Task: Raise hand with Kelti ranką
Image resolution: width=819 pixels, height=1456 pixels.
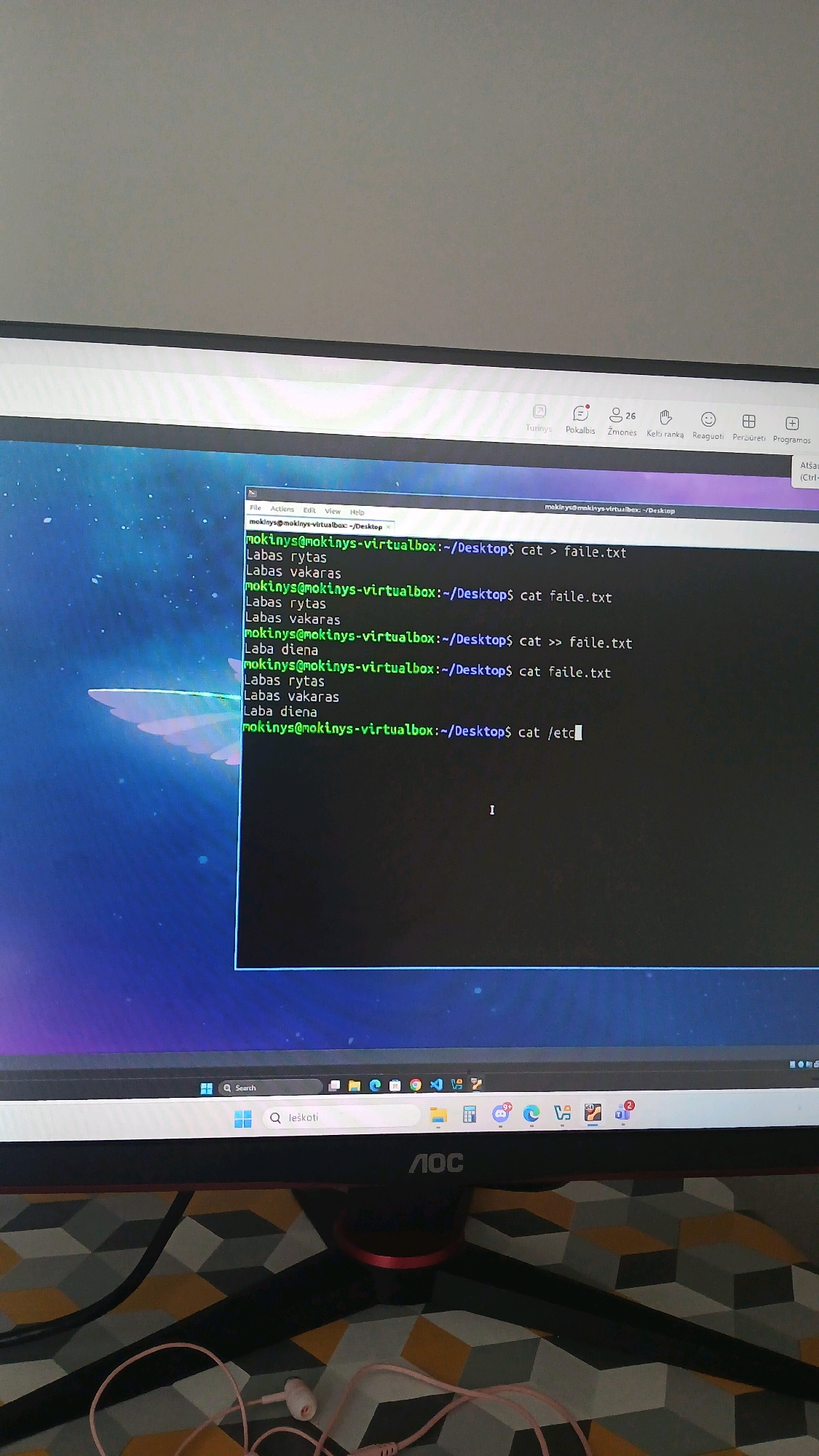Action: pyautogui.click(x=665, y=423)
